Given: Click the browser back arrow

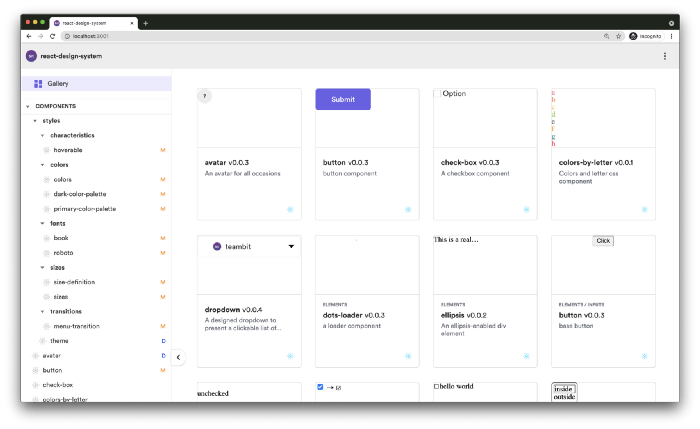Looking at the screenshot, I should 29,36.
